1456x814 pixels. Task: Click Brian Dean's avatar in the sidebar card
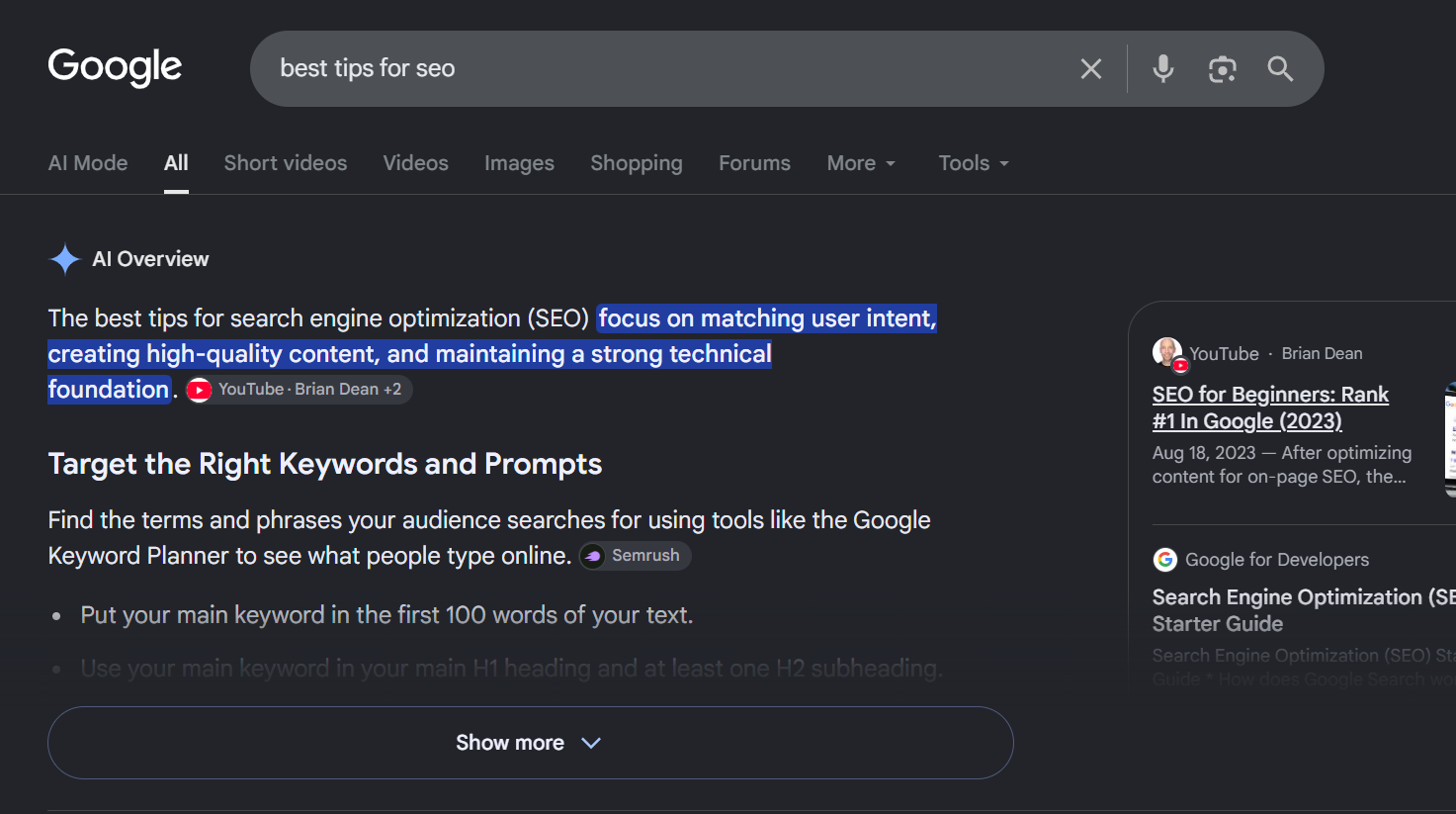coord(1168,353)
